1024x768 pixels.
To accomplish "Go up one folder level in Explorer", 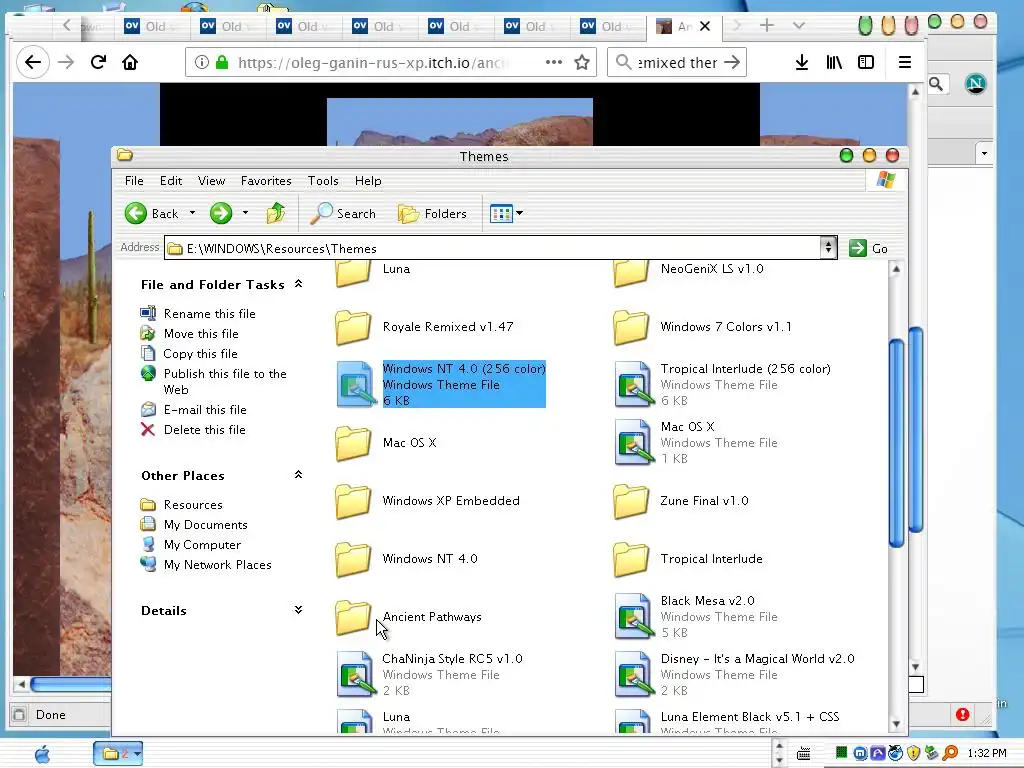I will click(x=276, y=213).
